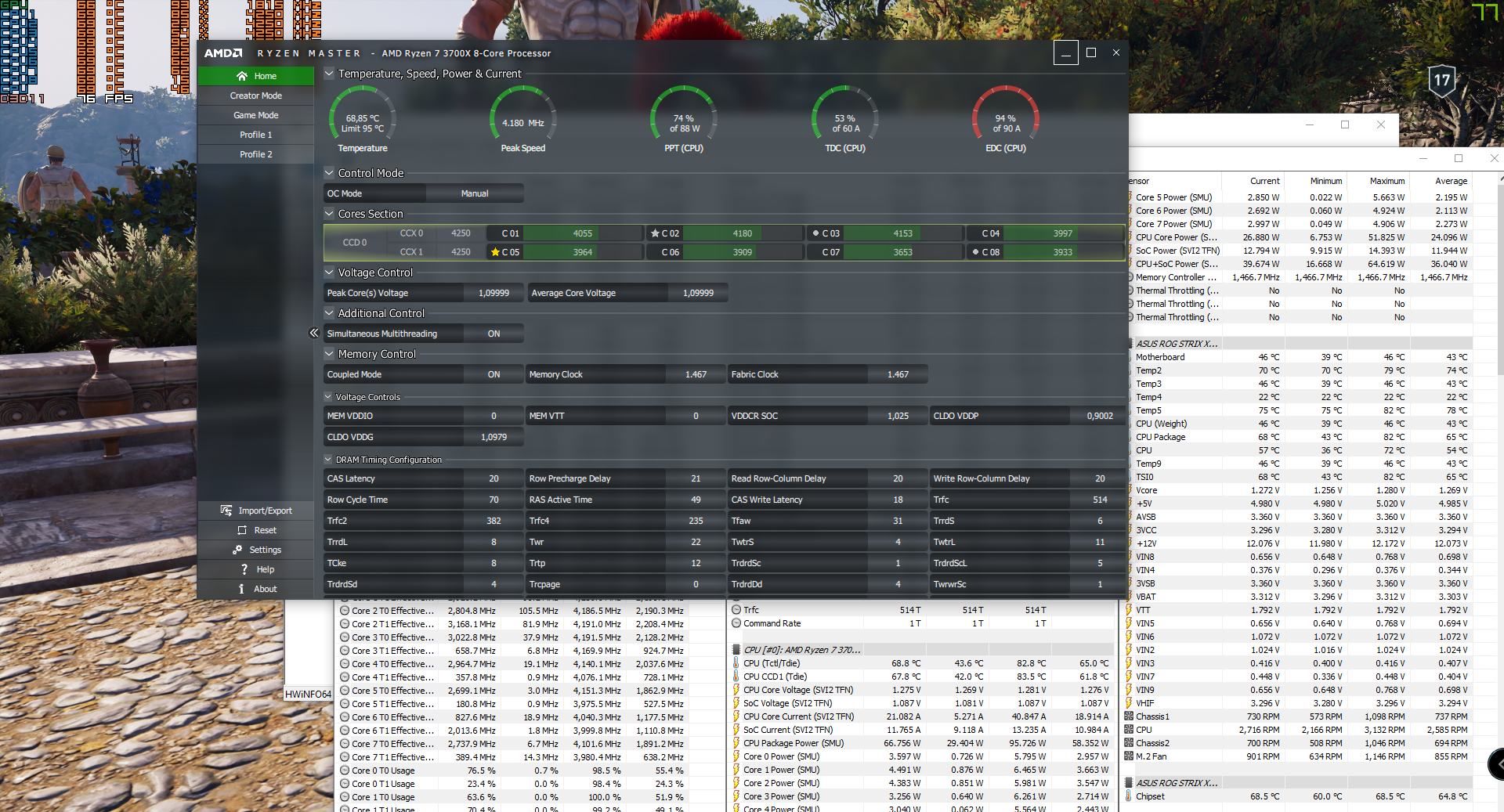Viewport: 1504px width, 812px height.
Task: Toggle Coupled Mode ON setting
Action: click(493, 374)
